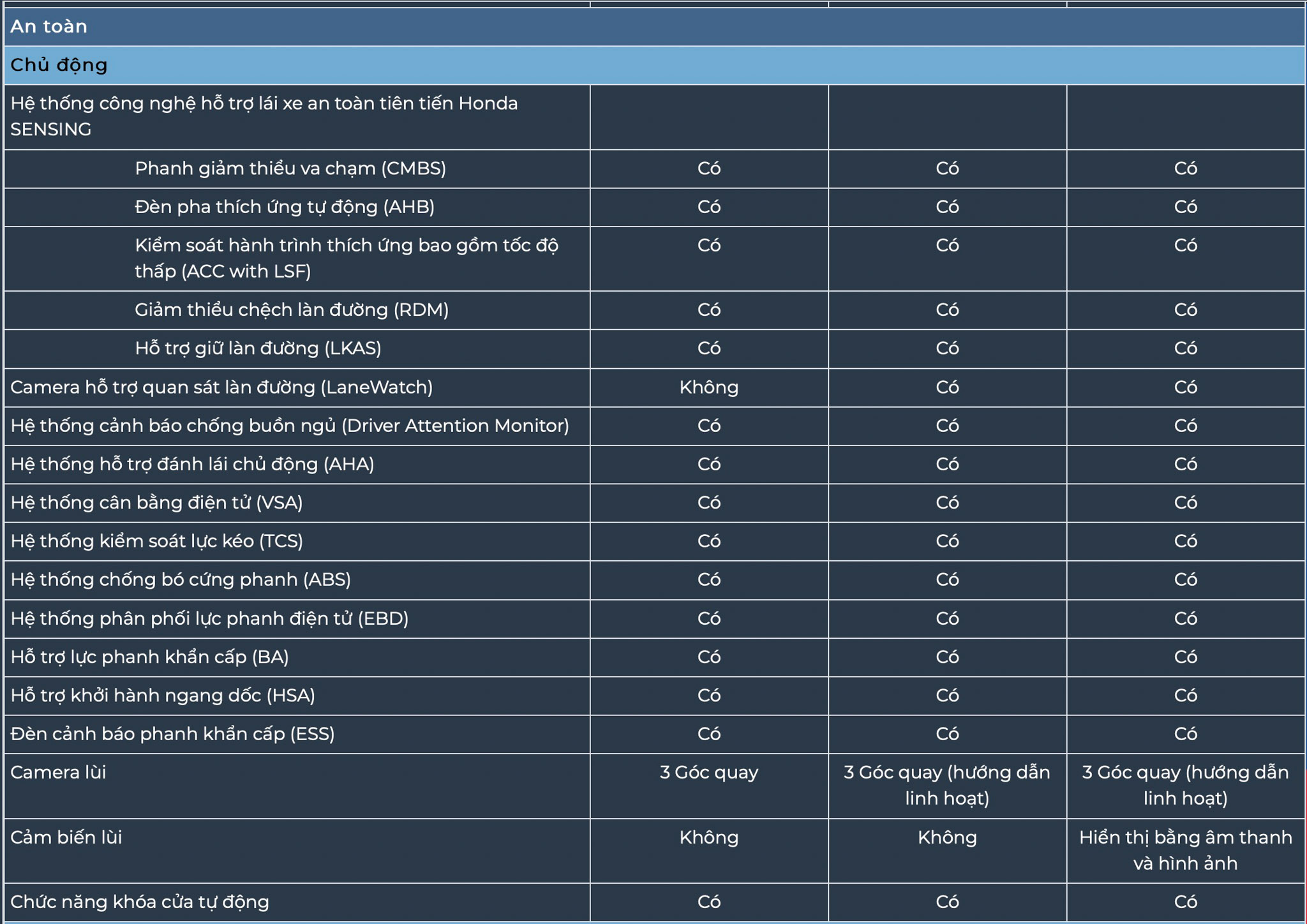Select the Honda SENSING system row label
1307x924 pixels.
[x=264, y=116]
